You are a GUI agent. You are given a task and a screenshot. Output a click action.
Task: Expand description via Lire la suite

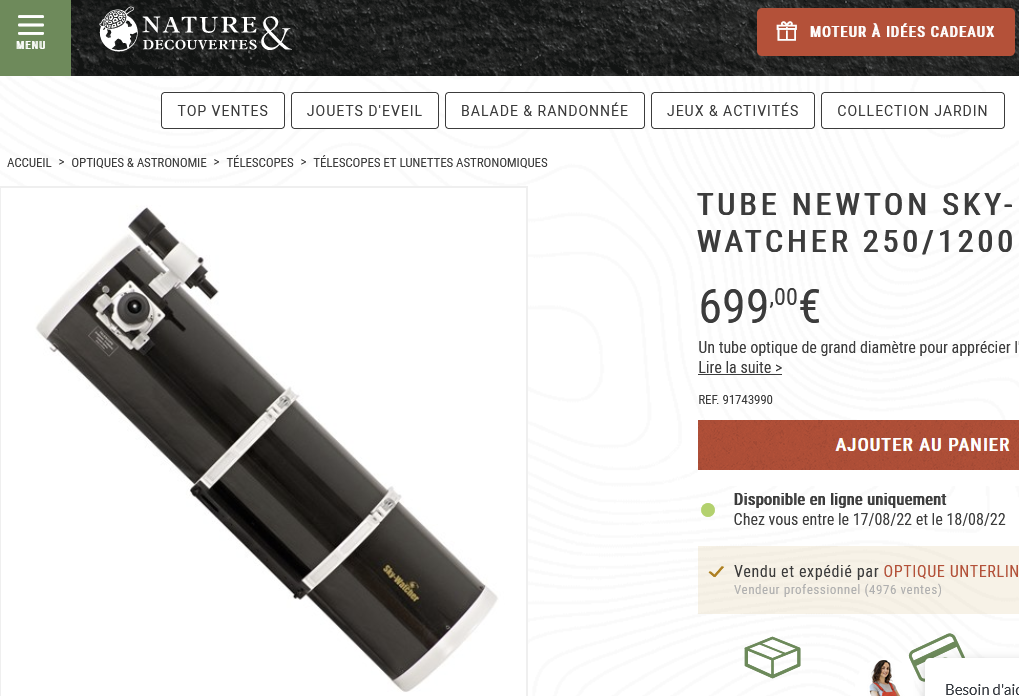(x=740, y=367)
